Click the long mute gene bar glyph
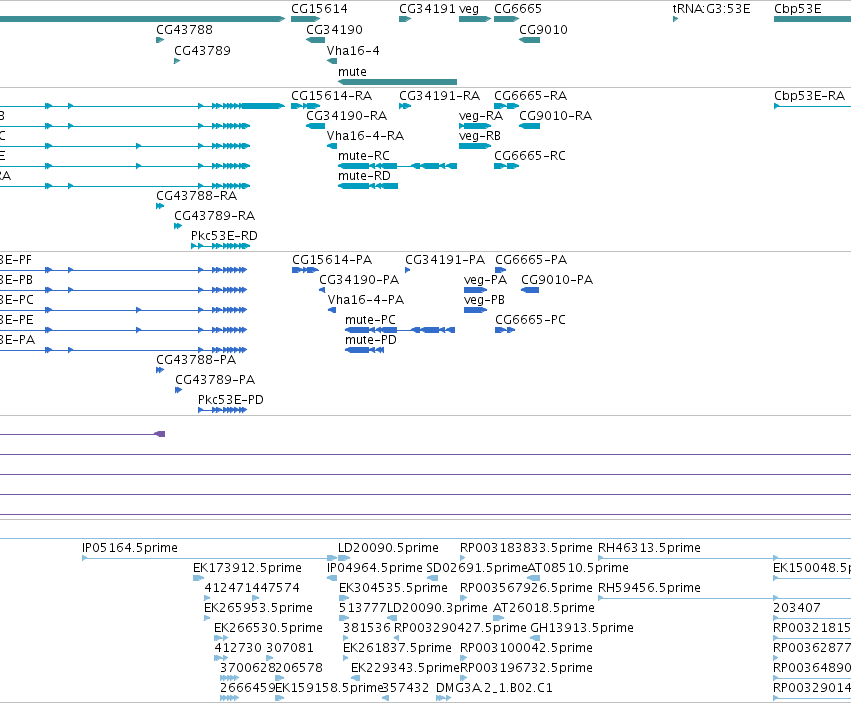This screenshot has width=851, height=703. click(397, 82)
